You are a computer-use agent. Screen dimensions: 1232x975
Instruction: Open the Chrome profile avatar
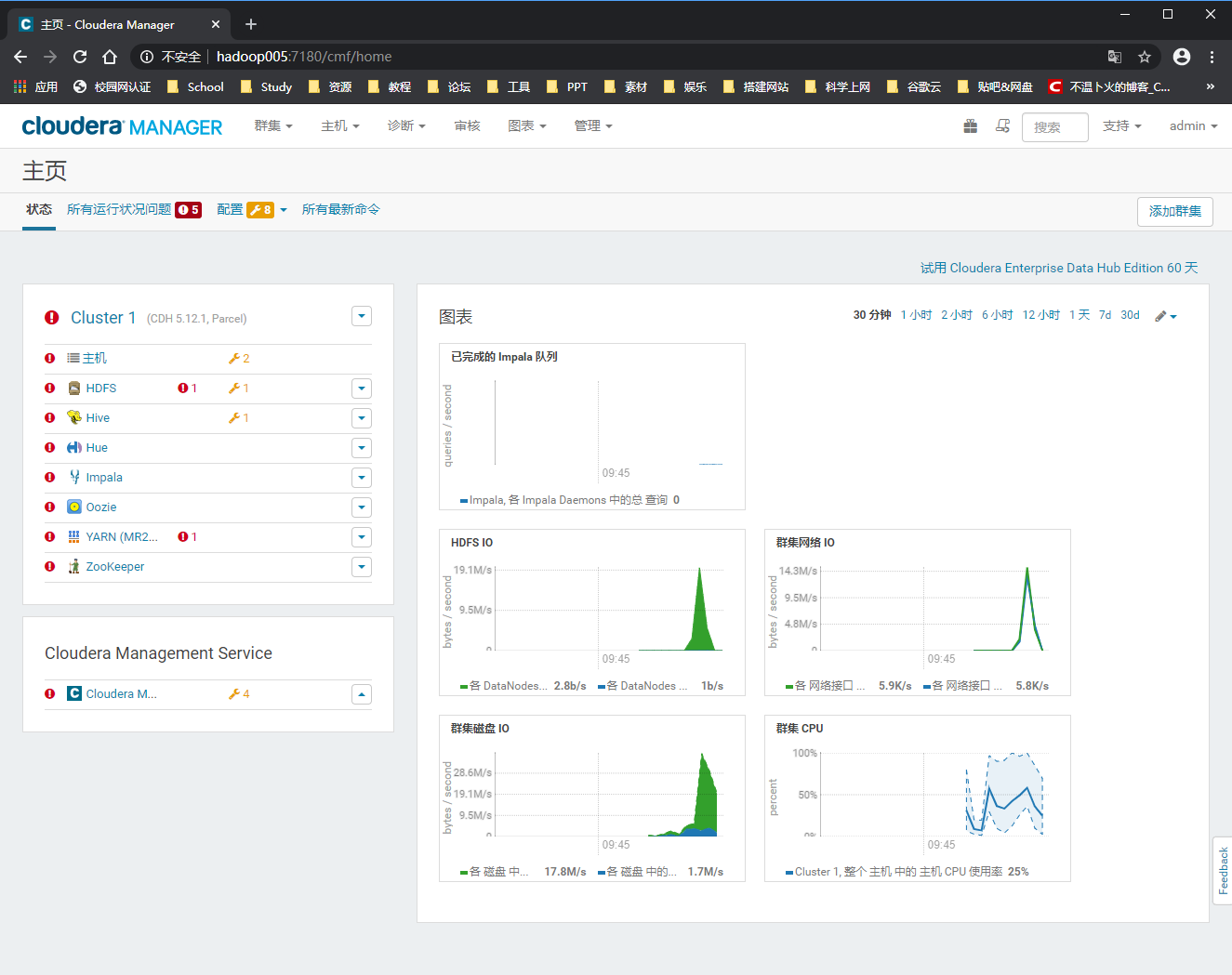(1182, 57)
